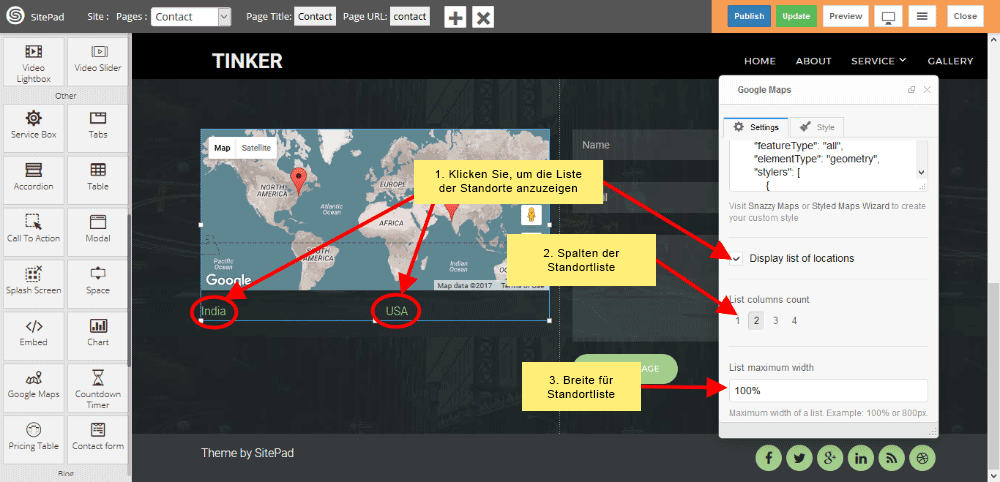1000x482 pixels.
Task: Pick the Call To Action widget
Action: pos(33,231)
